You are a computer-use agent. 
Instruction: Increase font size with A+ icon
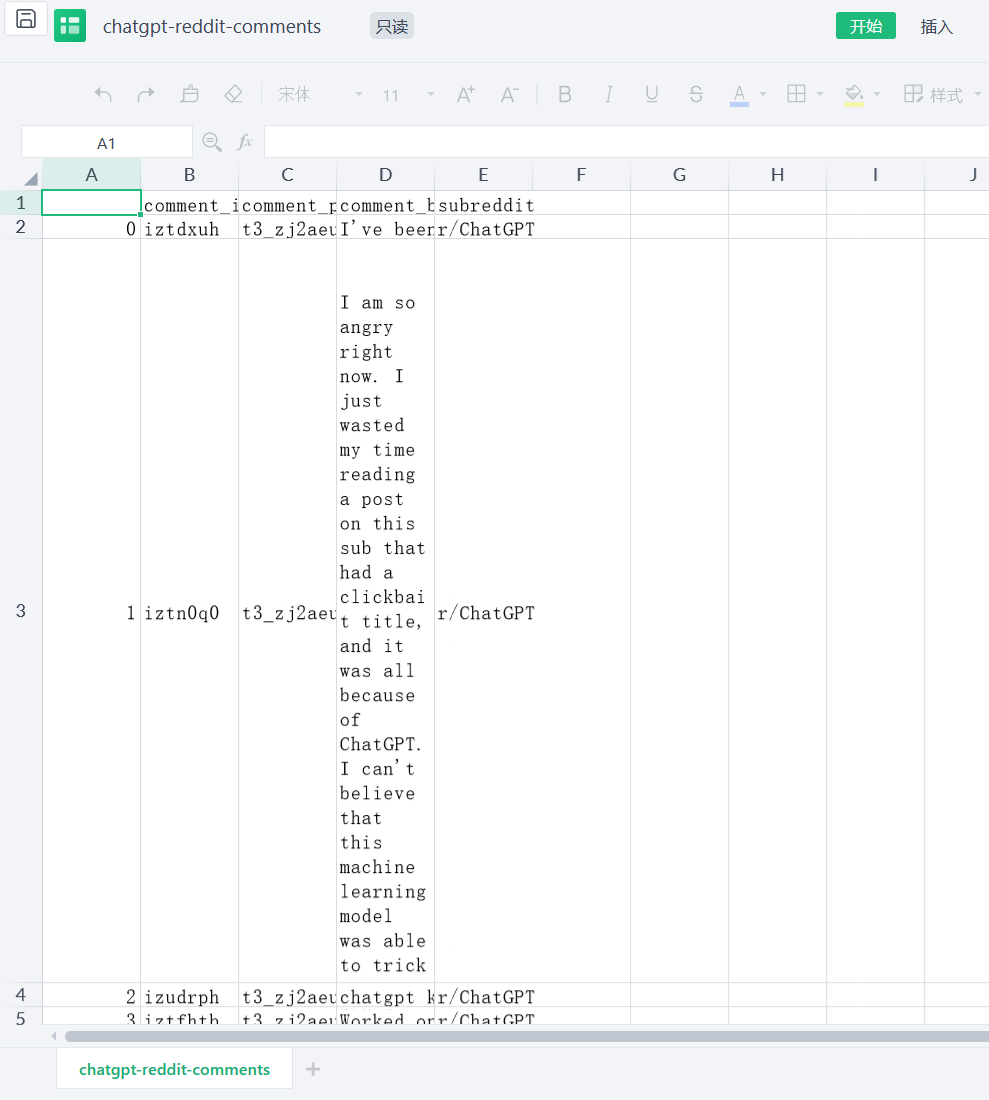pos(465,94)
